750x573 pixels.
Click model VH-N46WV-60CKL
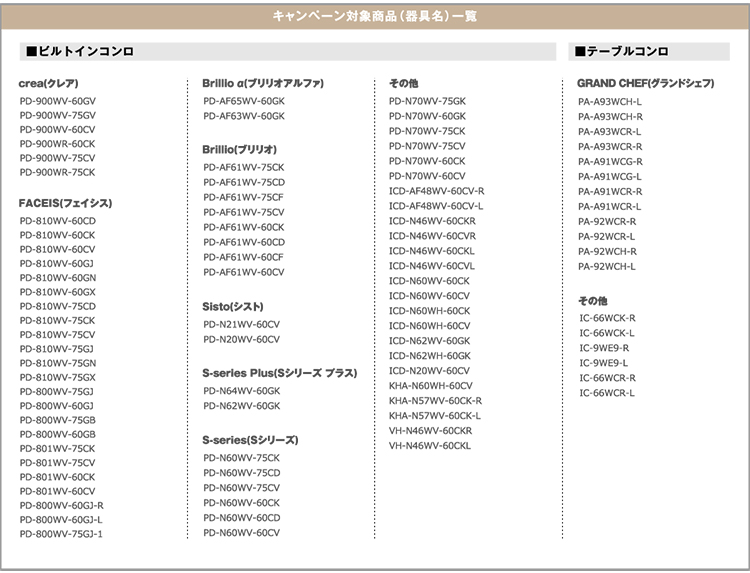point(430,445)
